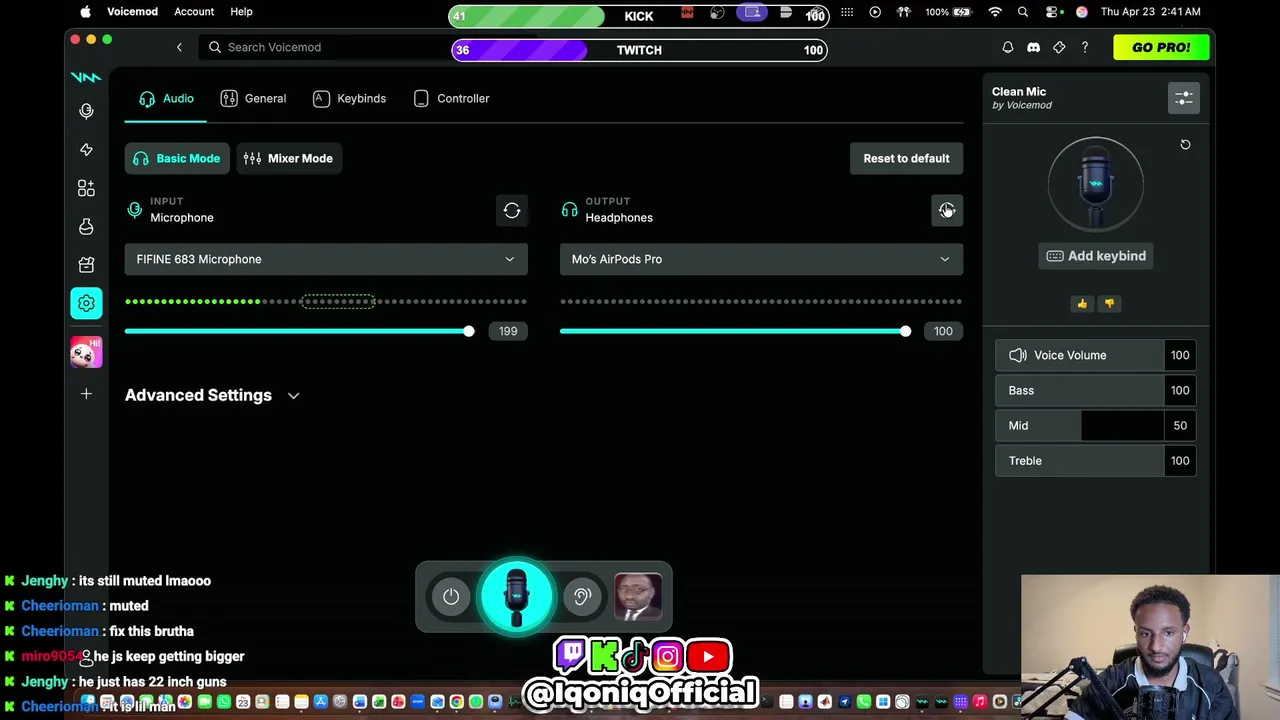Image resolution: width=1280 pixels, height=720 pixels.
Task: Click the output value 100
Action: click(943, 331)
